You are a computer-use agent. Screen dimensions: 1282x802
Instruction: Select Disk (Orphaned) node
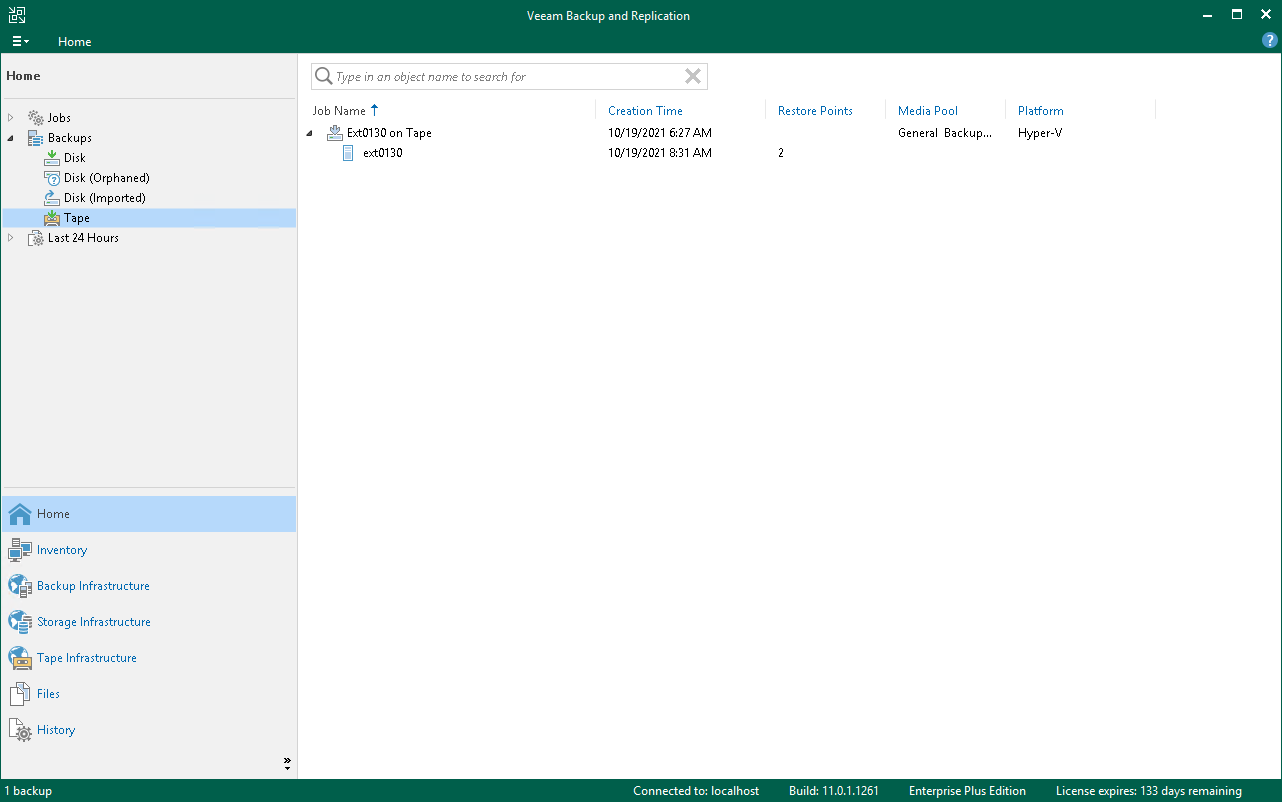click(107, 178)
